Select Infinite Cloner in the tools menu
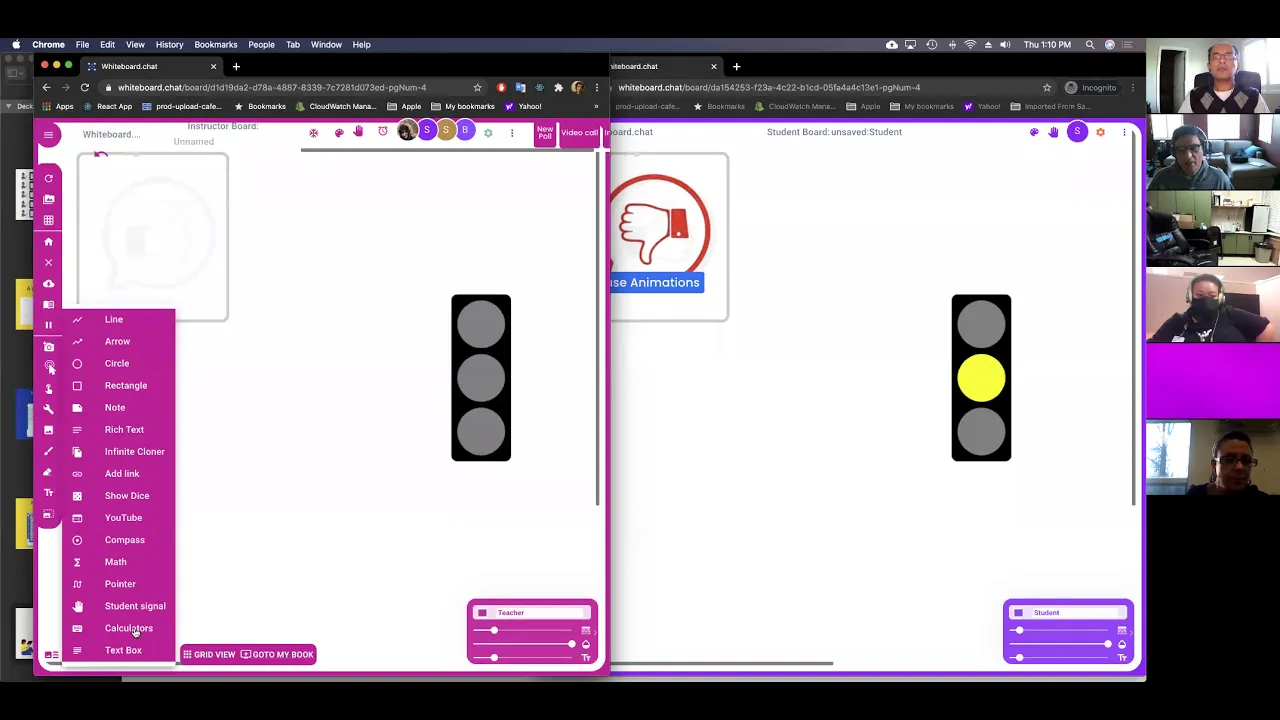Image resolution: width=1280 pixels, height=720 pixels. [118, 452]
